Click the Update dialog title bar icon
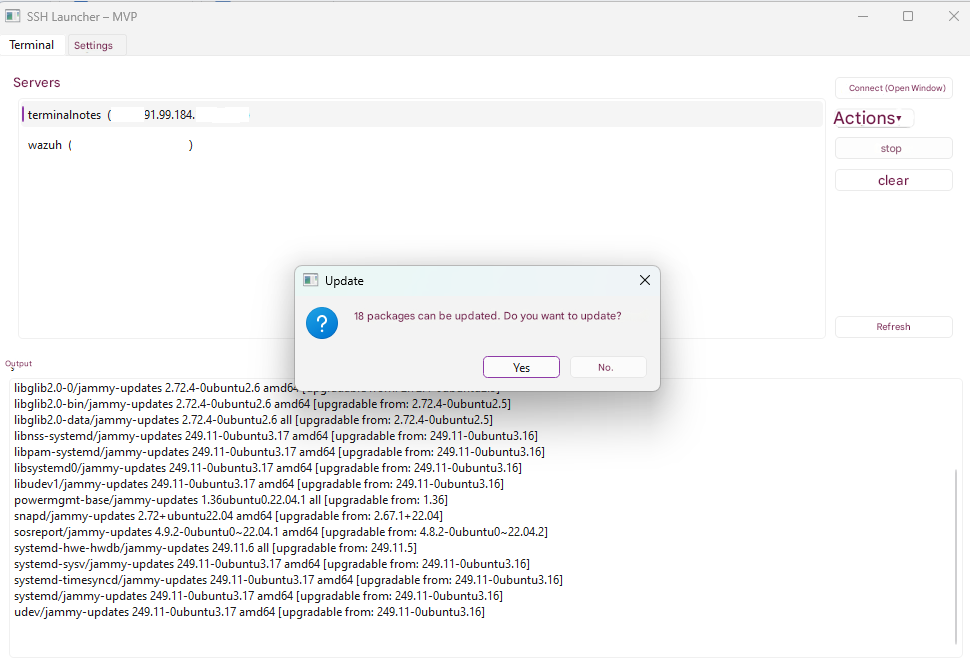This screenshot has height=662, width=970. (x=311, y=281)
